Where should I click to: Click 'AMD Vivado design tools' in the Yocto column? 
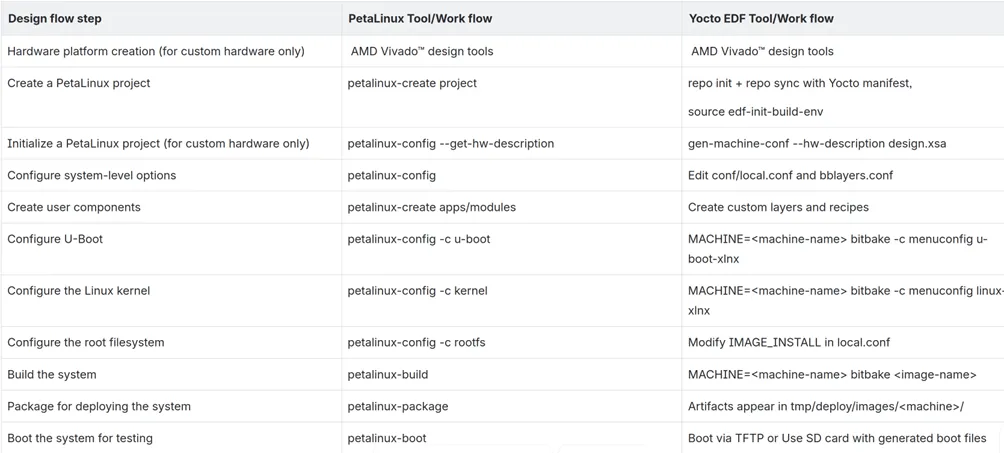(x=762, y=51)
